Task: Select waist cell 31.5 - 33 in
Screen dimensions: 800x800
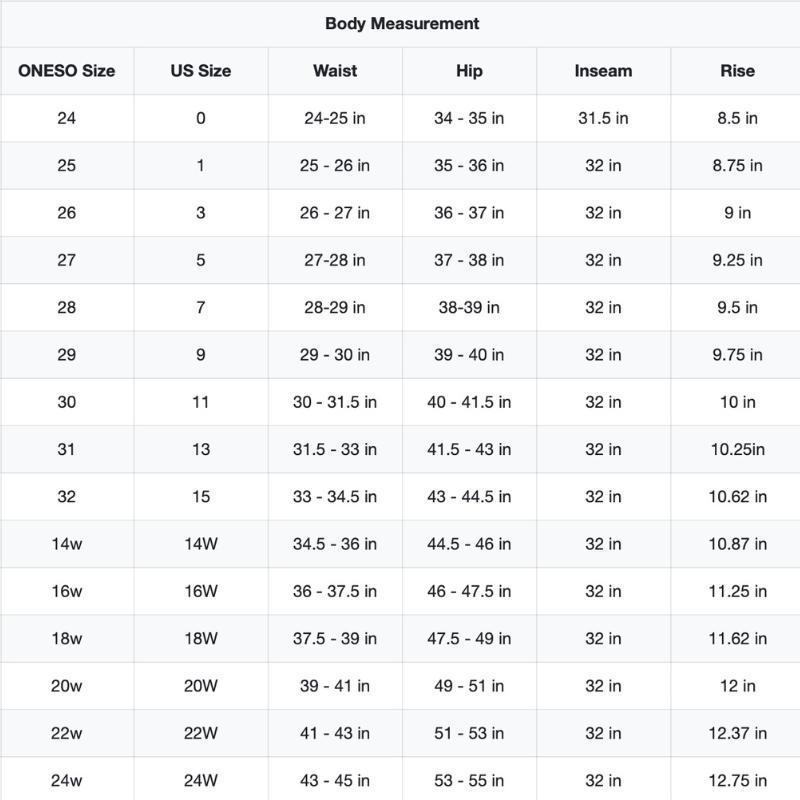Action: pos(334,449)
